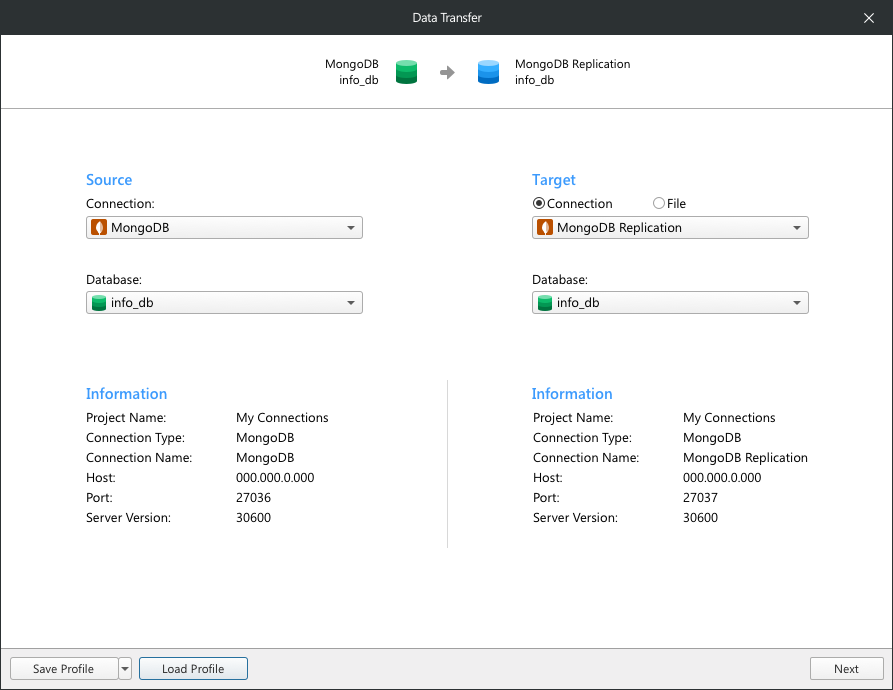
Task: Click the Source heading
Action: tap(109, 180)
